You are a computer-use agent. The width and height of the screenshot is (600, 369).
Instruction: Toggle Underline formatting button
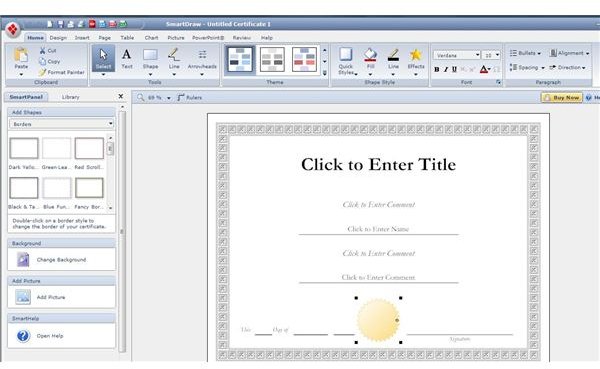(x=454, y=69)
